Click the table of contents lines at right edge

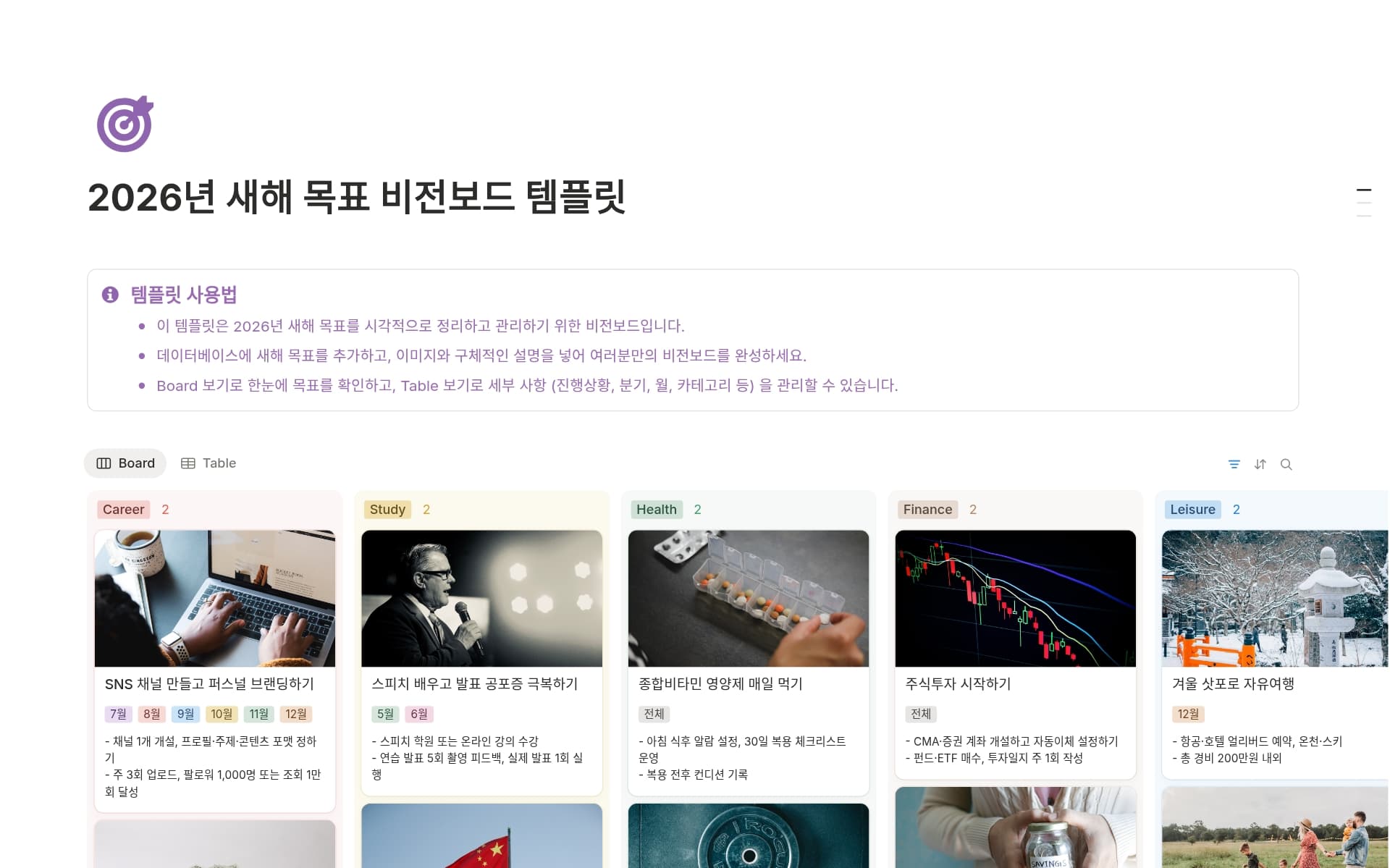click(1363, 202)
